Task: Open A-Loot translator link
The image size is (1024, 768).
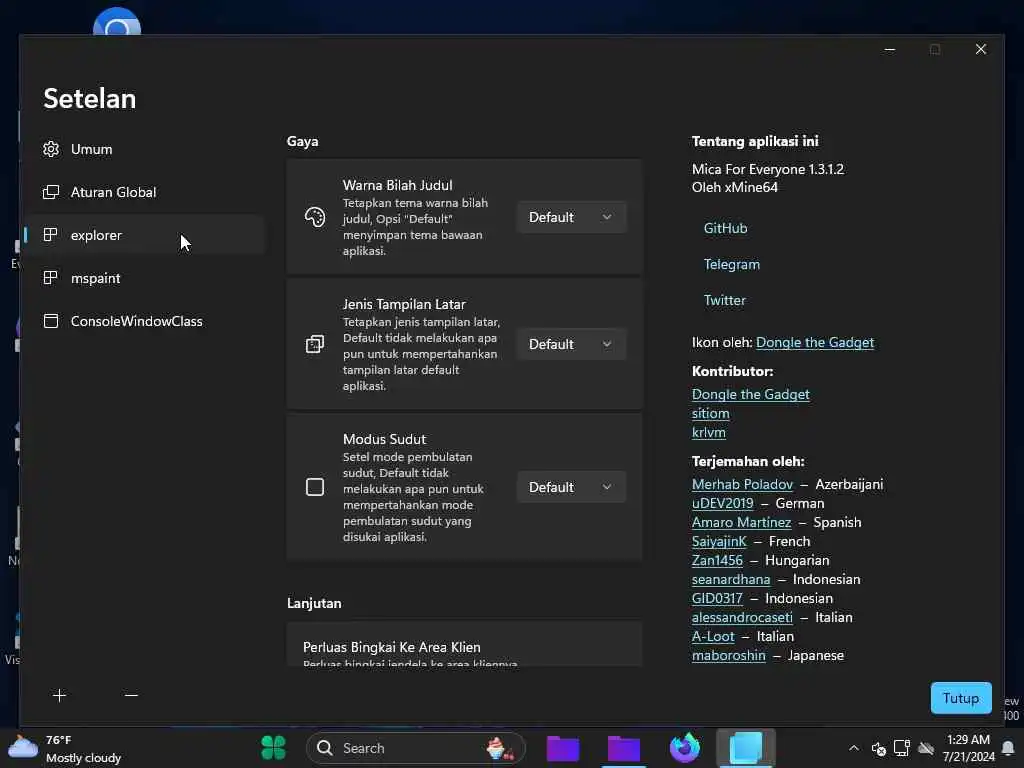Action: [713, 636]
